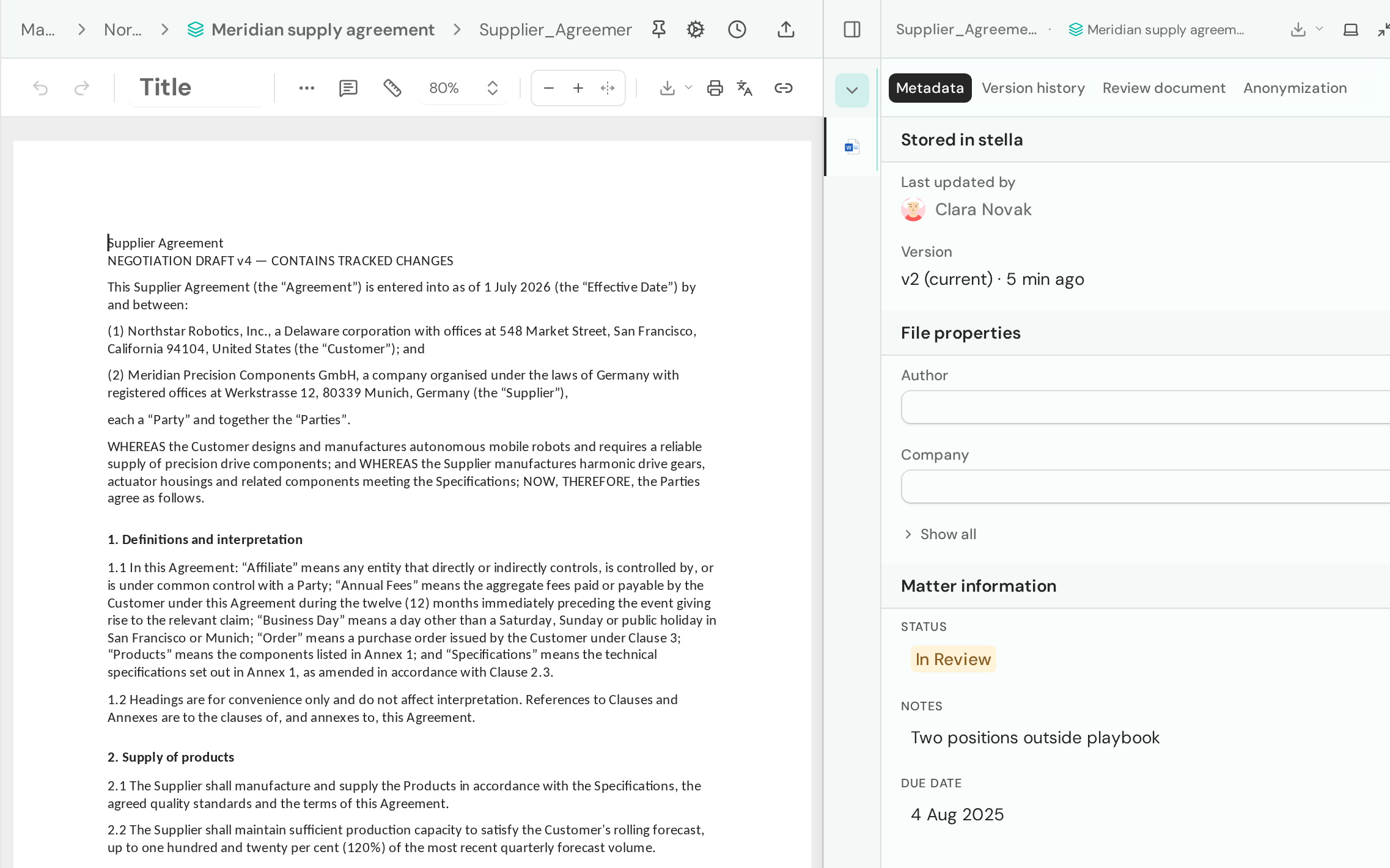Image resolution: width=1390 pixels, height=868 pixels.
Task: Zoom out with the minus button
Action: pos(548,88)
